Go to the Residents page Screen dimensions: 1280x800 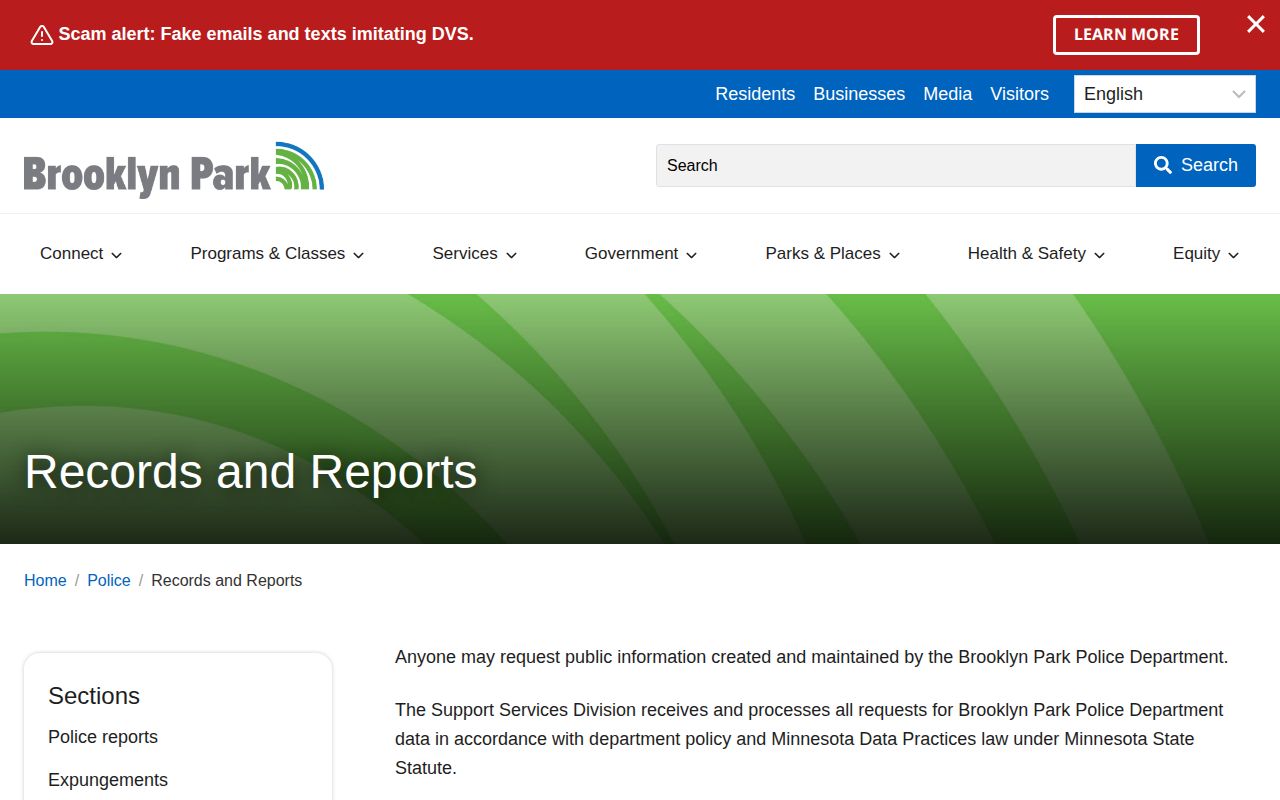(755, 94)
